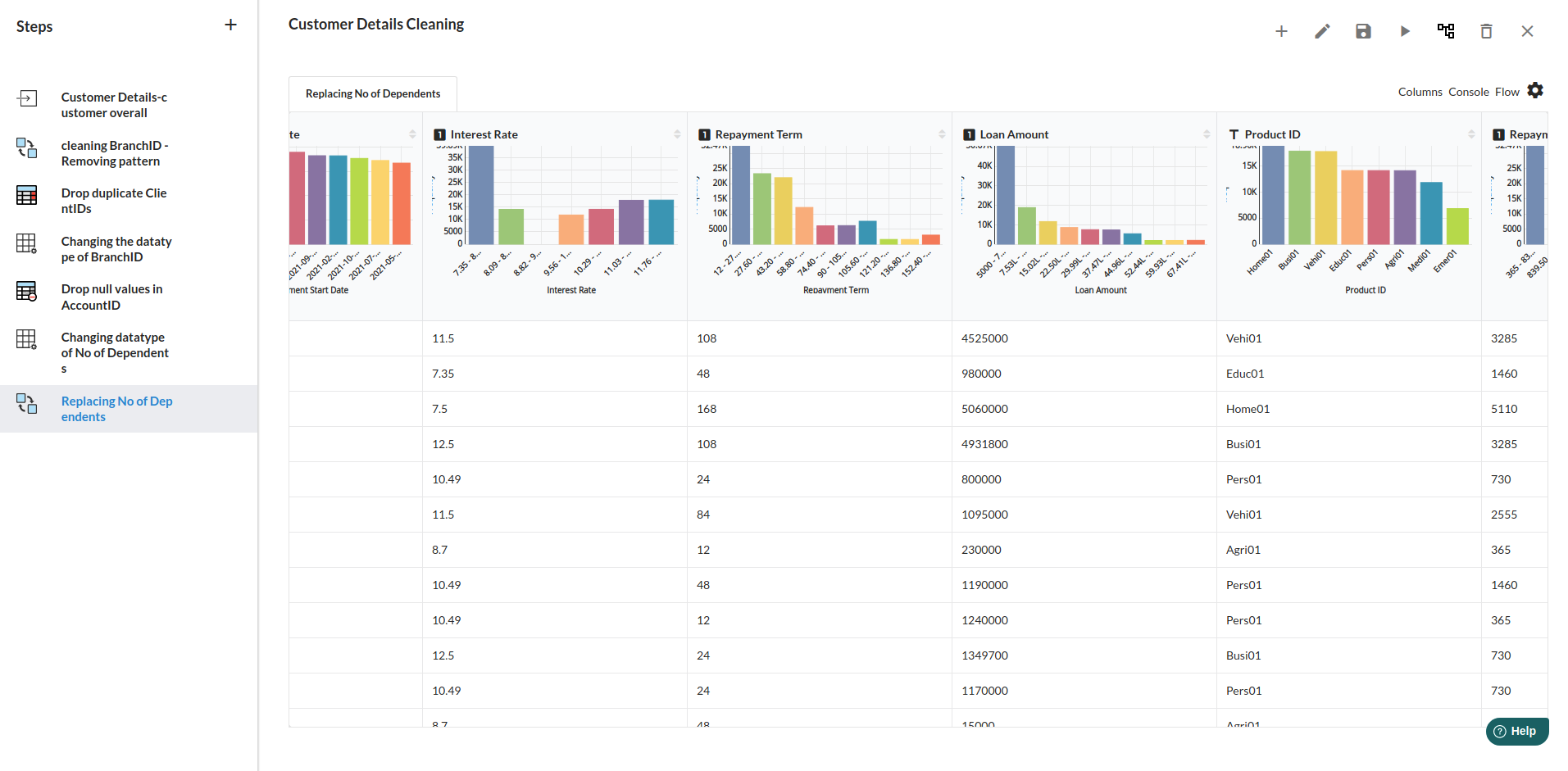Click loan amount cell 1349700
The height and width of the screenshot is (771, 1568).
(x=984, y=655)
